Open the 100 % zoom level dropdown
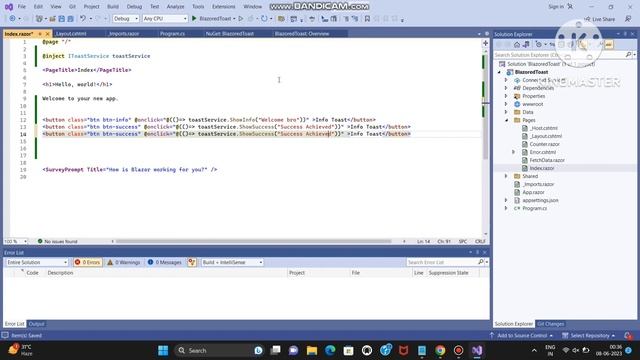 [16, 241]
